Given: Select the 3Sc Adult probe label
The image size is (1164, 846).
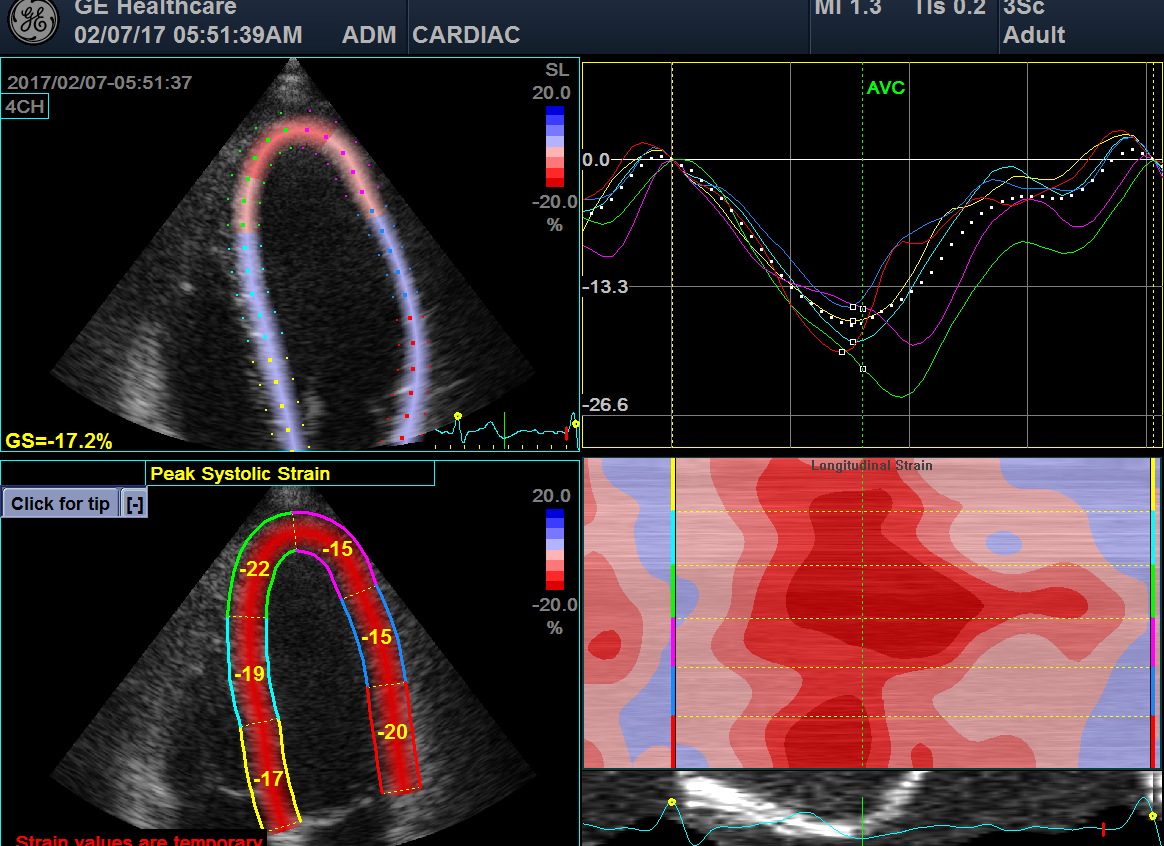Looking at the screenshot, I should tap(1034, 22).
